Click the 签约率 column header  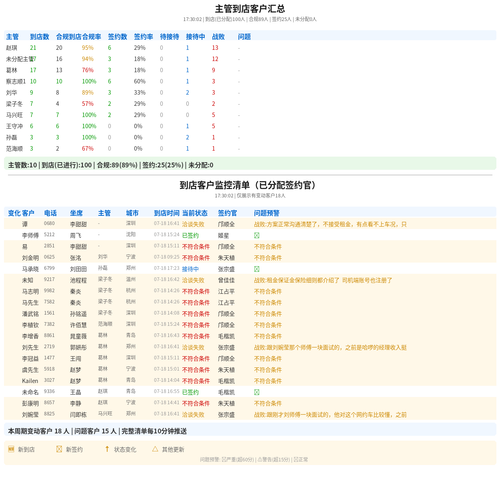pos(143,37)
